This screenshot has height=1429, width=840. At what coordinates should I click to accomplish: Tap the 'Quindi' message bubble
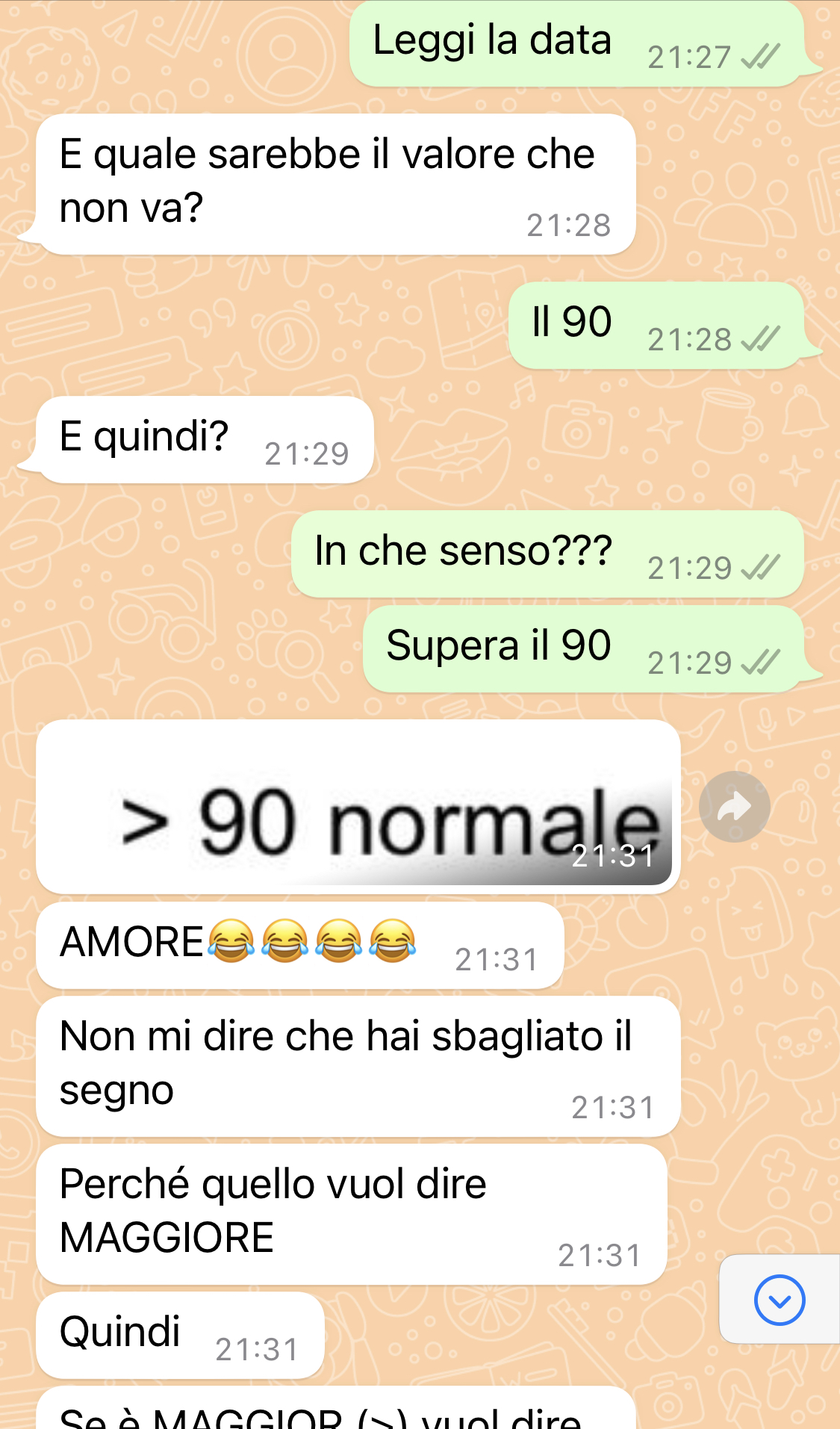180,1335
